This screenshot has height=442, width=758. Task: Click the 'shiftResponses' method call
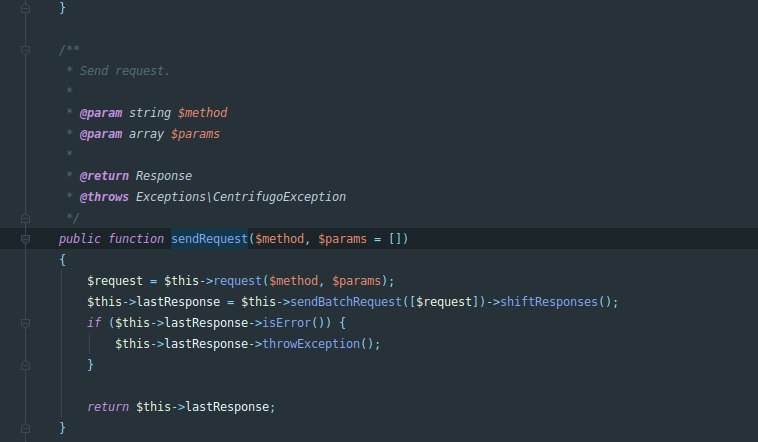(x=549, y=302)
